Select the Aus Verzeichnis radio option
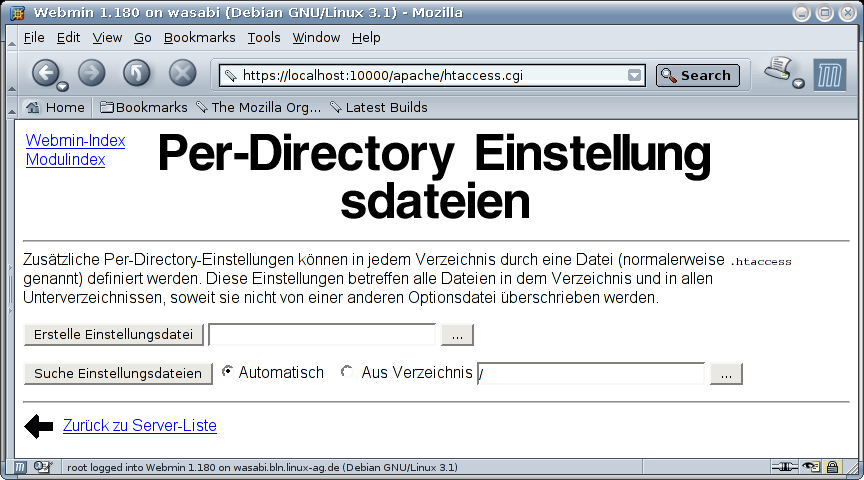Screen dimensions: 864x480 pyautogui.click(x=347, y=372)
